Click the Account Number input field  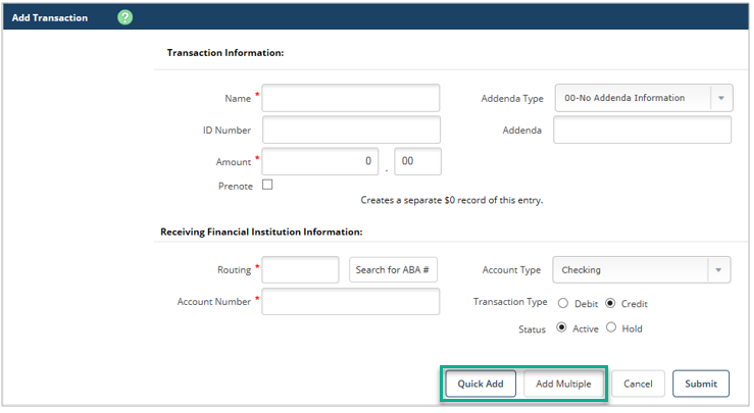click(x=350, y=301)
